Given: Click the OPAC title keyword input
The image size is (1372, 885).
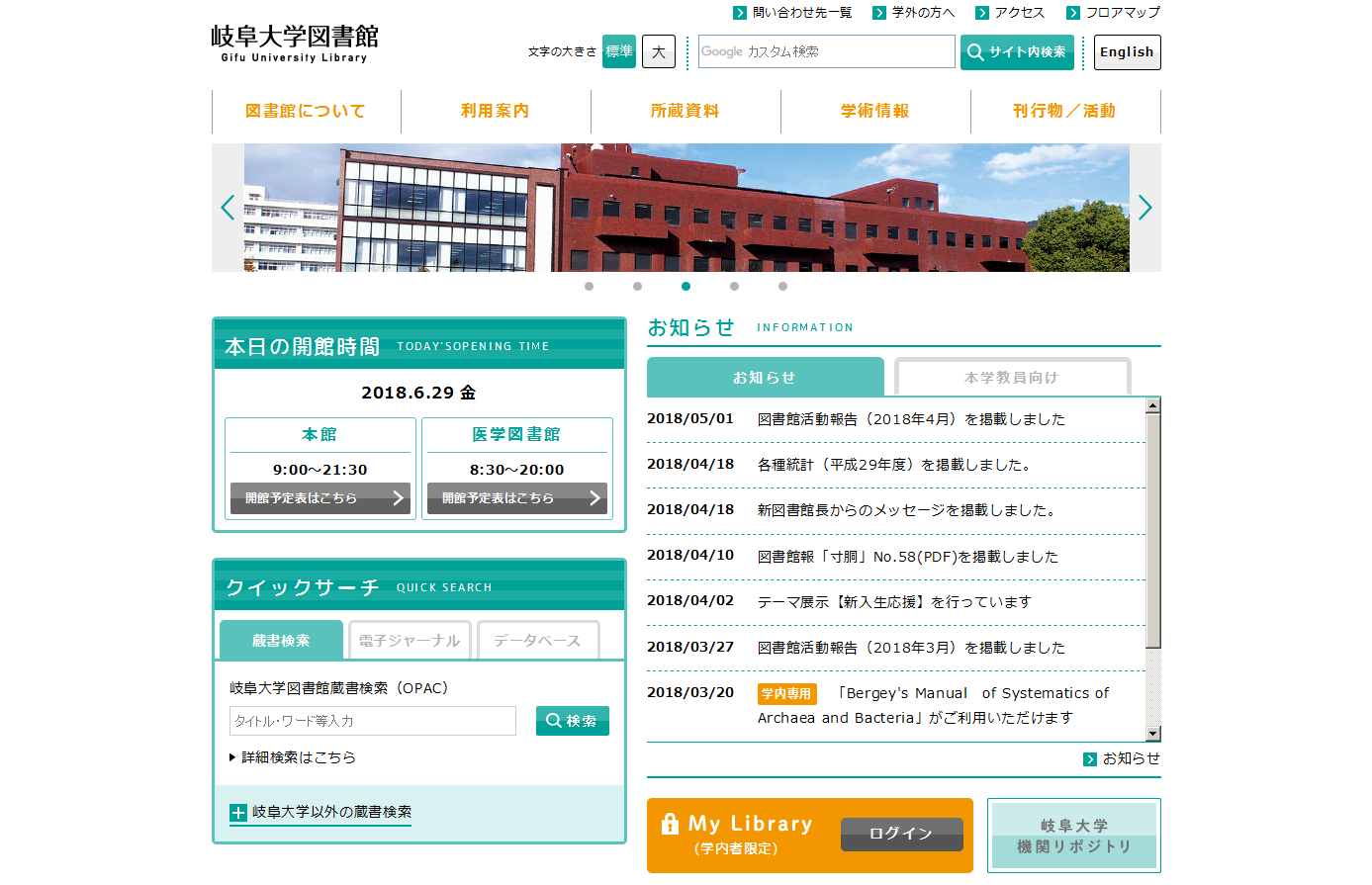Looking at the screenshot, I should click(x=373, y=721).
